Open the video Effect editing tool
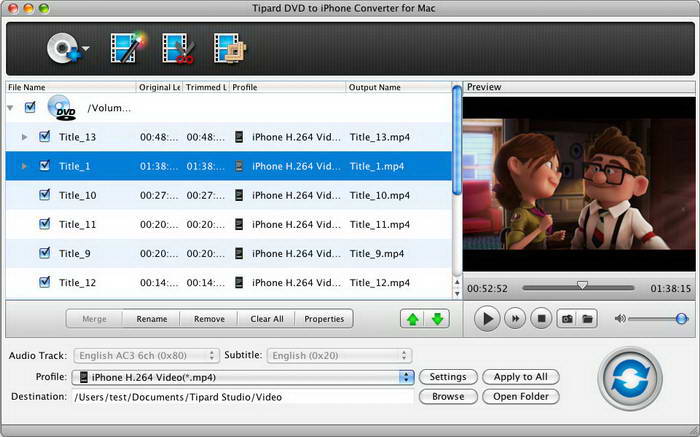 [125, 47]
